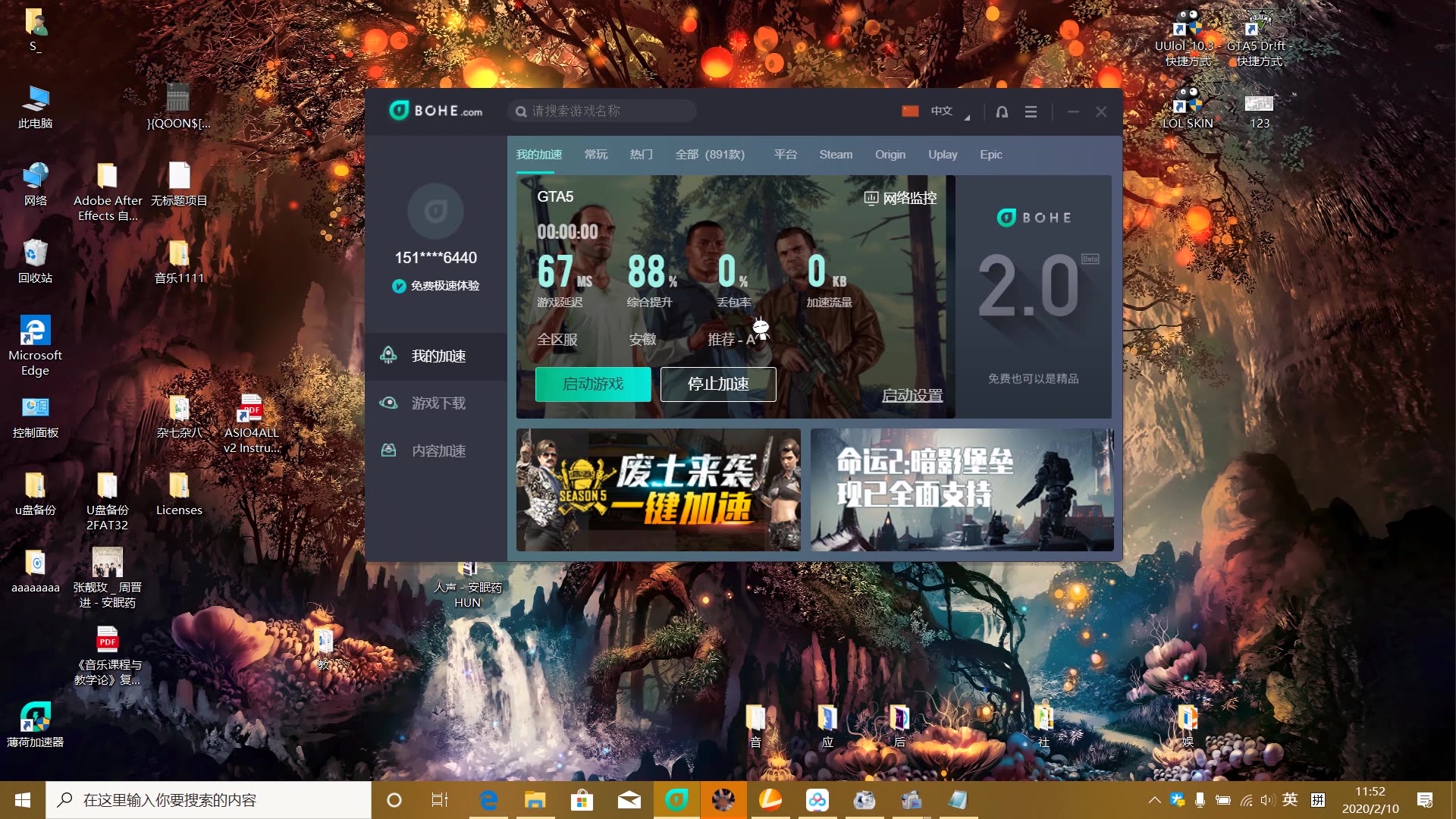1456x819 pixels.
Task: Open LOL SKIN desktop shortcut
Action: pos(1188,108)
